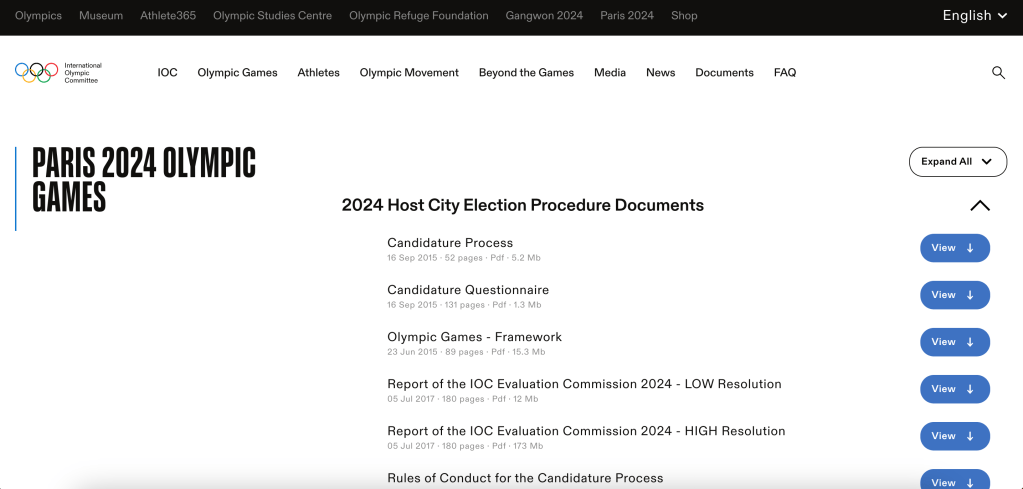Screen dimensions: 1023x489
Task: Click the Candidature Process document title
Action: [x=450, y=243]
